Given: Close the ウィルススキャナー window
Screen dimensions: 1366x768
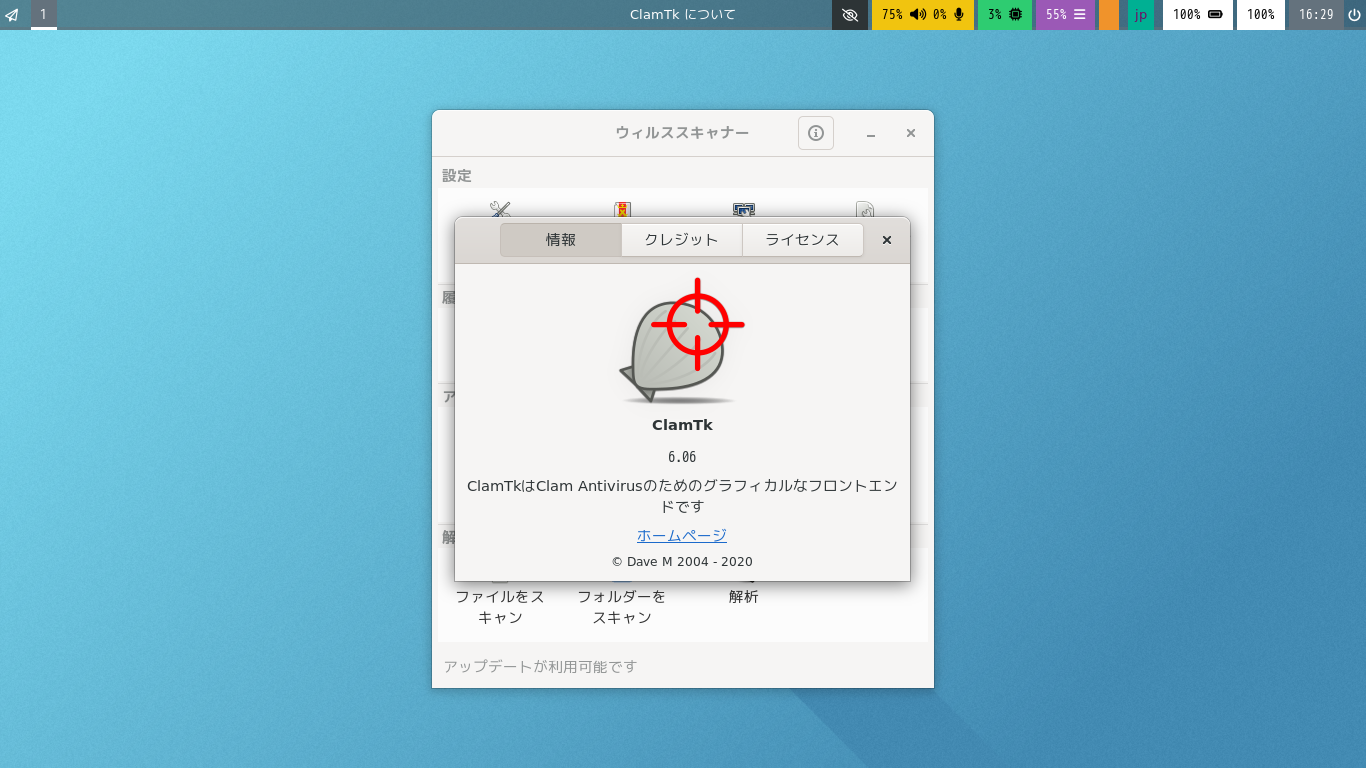Looking at the screenshot, I should click(x=911, y=133).
